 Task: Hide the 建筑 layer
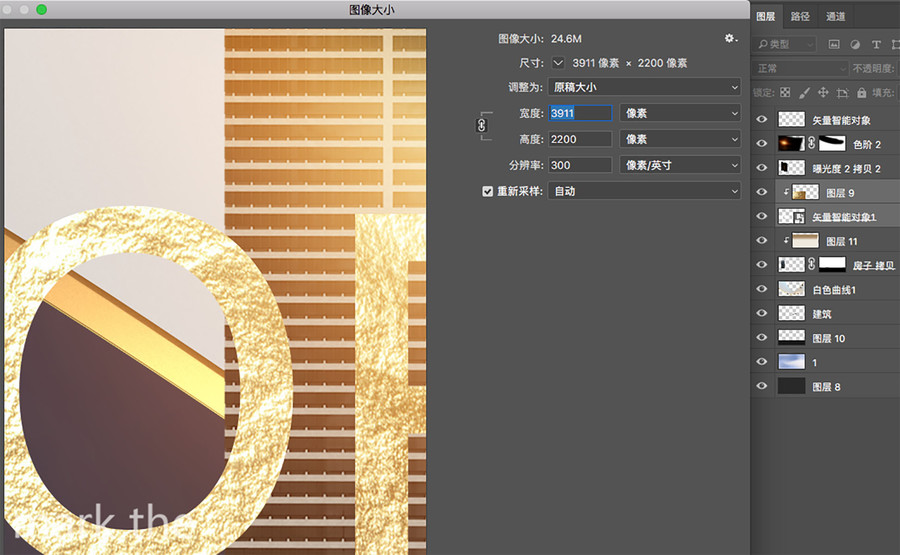coord(762,313)
